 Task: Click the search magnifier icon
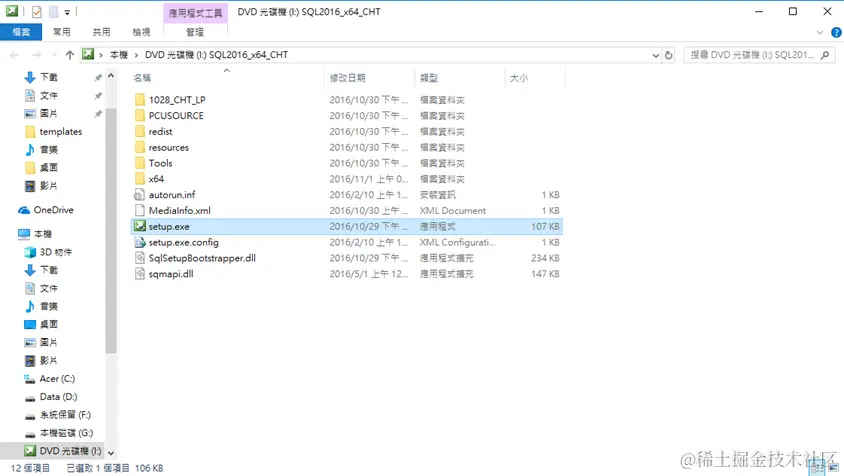[825, 55]
